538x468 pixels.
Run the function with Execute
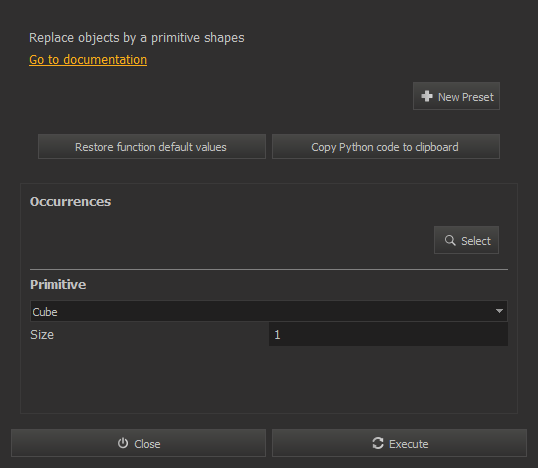[x=399, y=443]
